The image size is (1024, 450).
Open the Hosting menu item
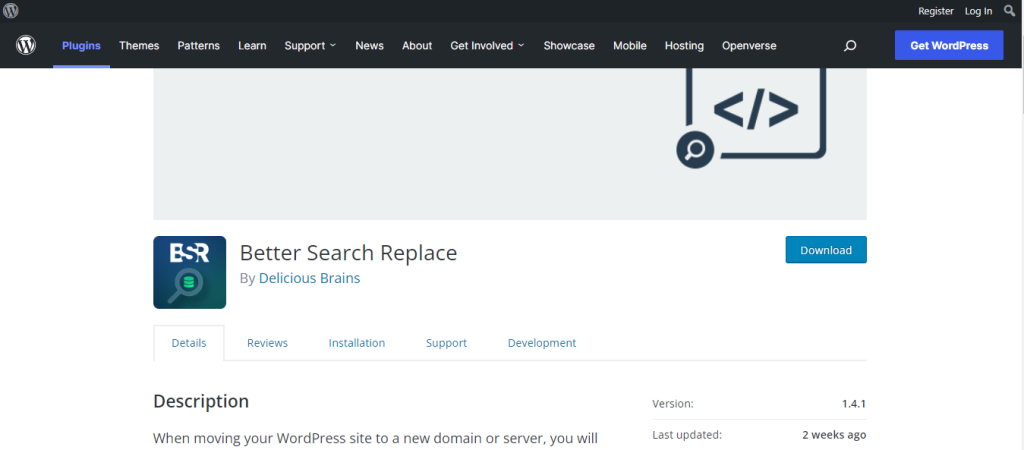[x=684, y=46]
